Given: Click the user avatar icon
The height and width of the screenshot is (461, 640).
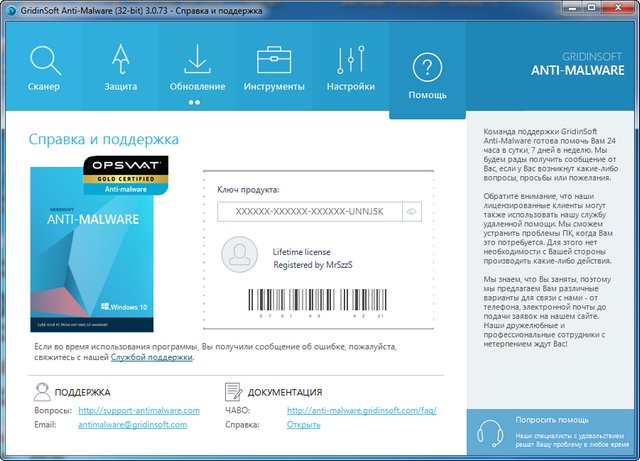Looking at the screenshot, I should point(240,254).
